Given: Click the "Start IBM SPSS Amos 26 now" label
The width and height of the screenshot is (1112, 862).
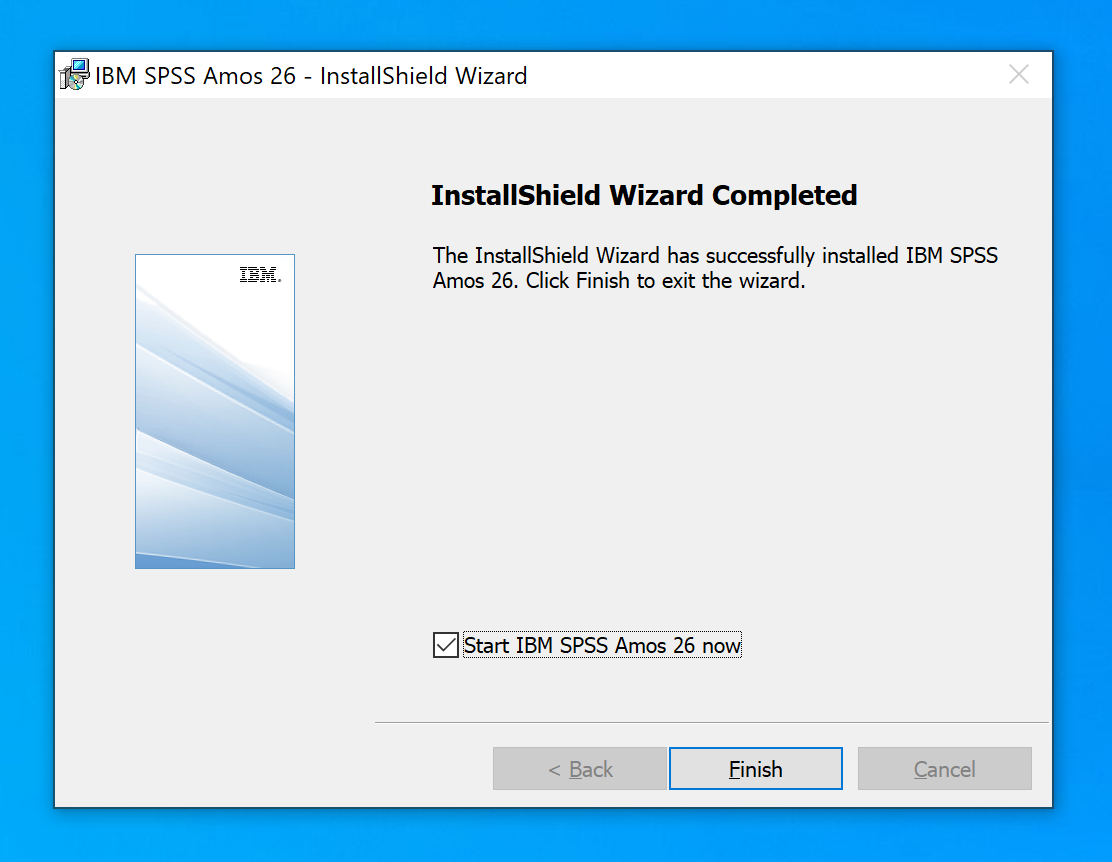Looking at the screenshot, I should [602, 645].
